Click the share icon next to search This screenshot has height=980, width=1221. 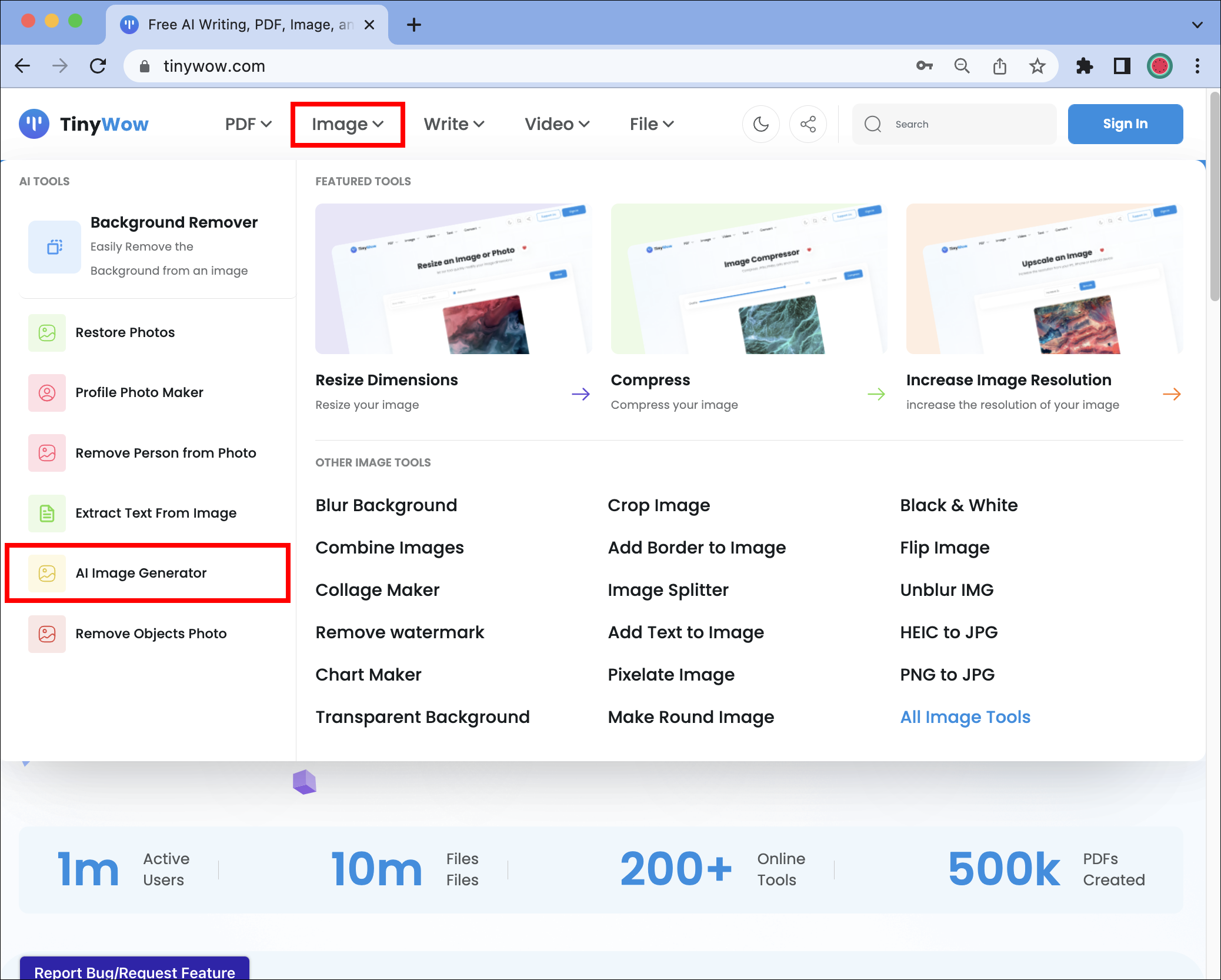tap(808, 124)
